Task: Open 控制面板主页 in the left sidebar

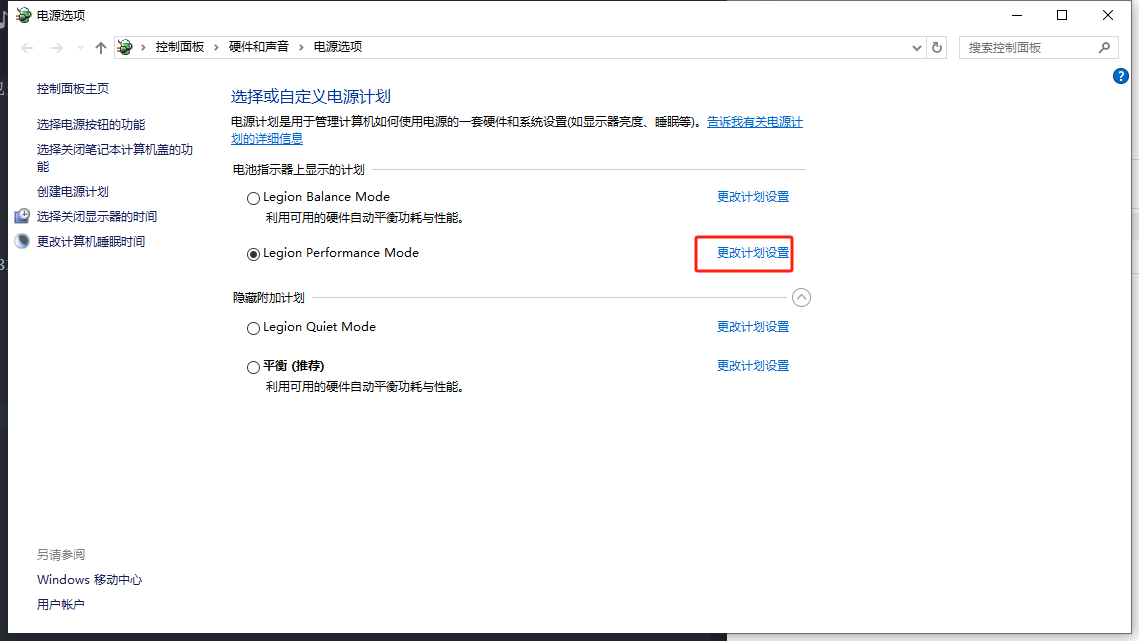Action: (x=73, y=89)
